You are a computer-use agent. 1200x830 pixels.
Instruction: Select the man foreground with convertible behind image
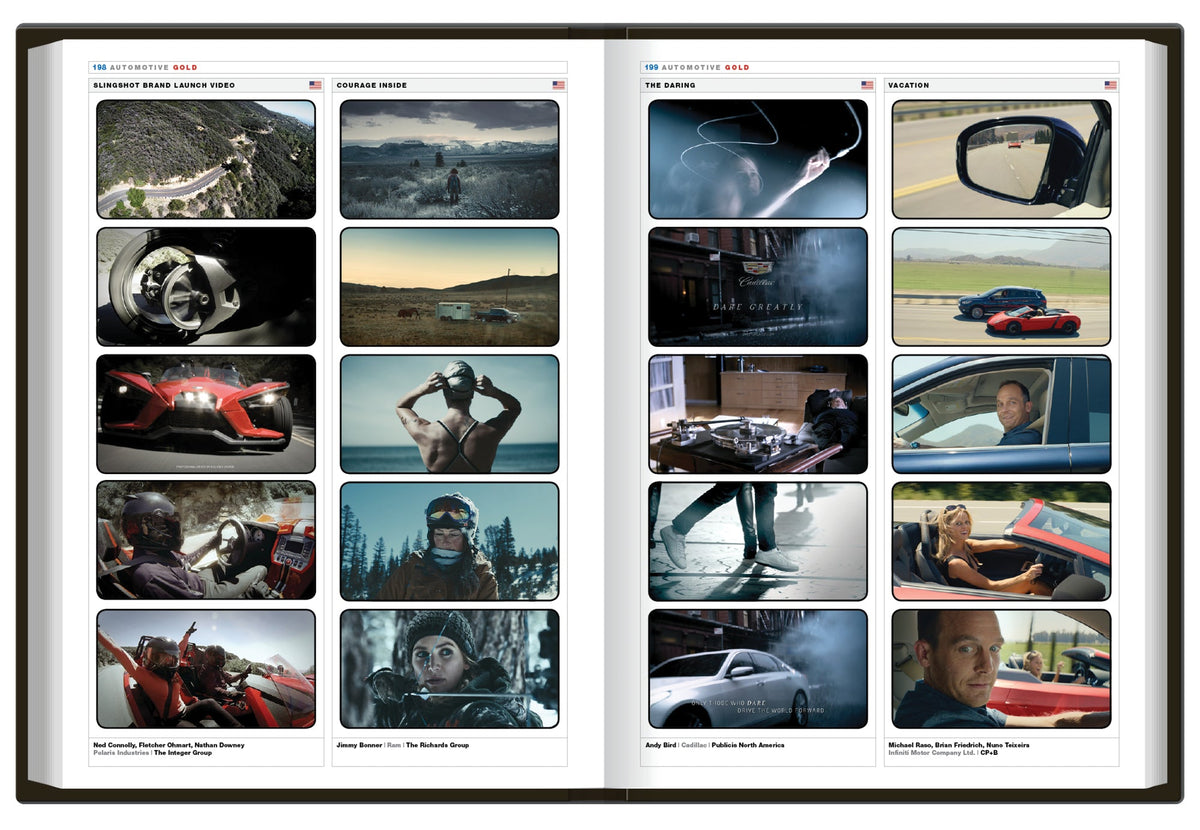click(x=1001, y=668)
